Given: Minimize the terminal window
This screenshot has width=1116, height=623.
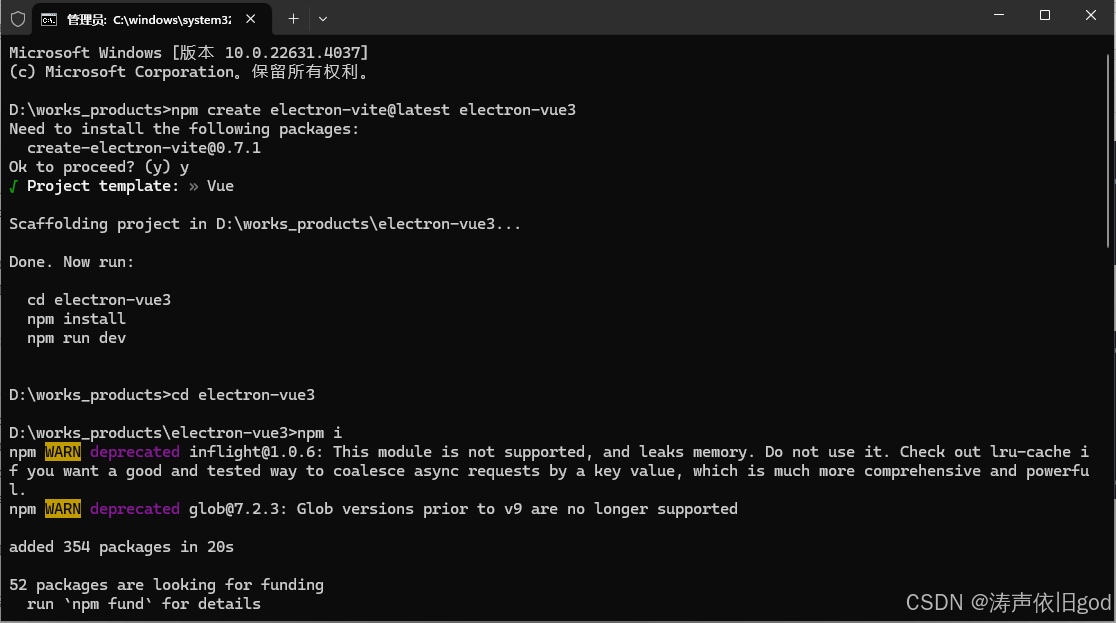Looking at the screenshot, I should [999, 15].
